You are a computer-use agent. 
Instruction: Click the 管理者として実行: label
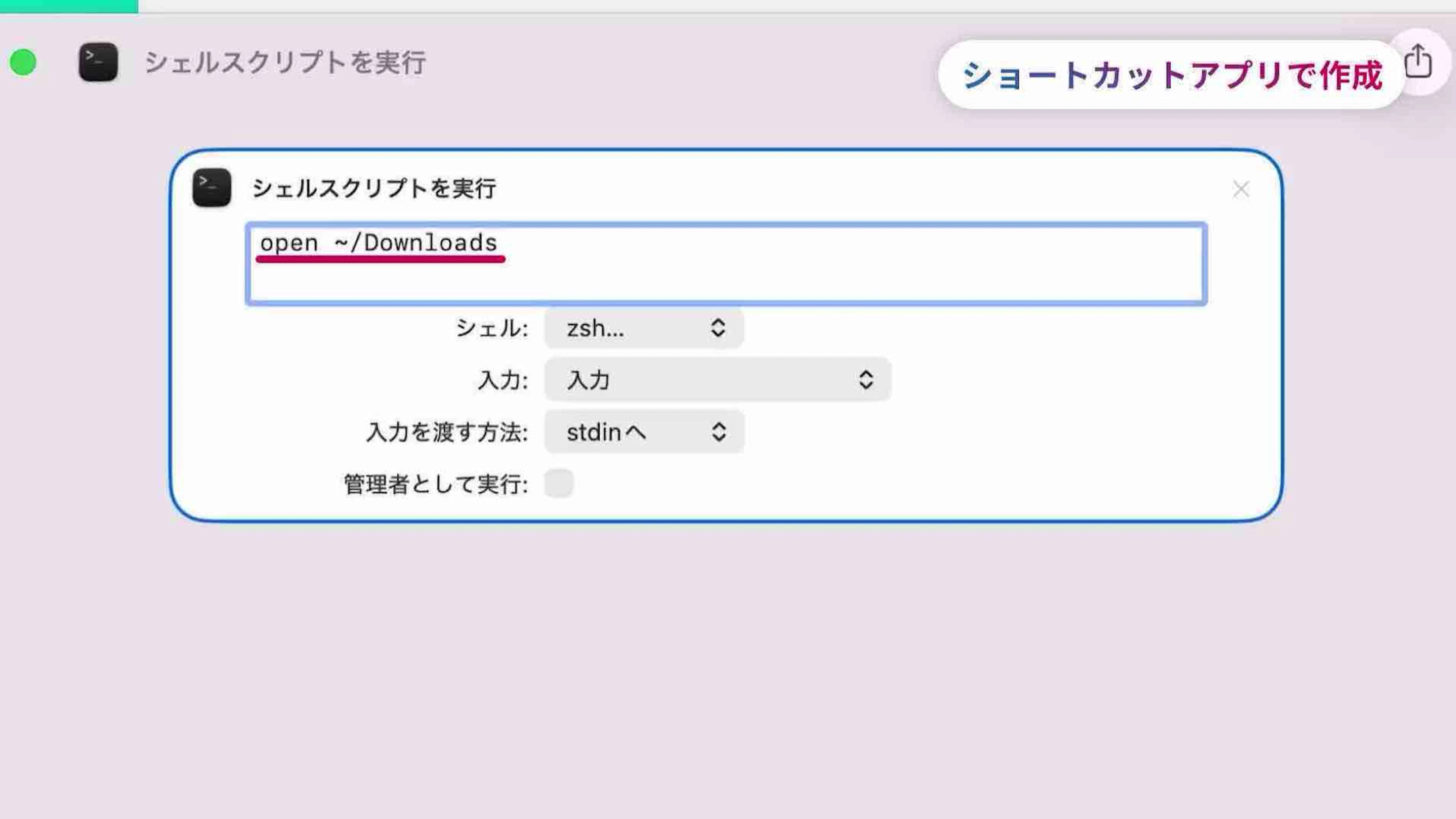[435, 484]
